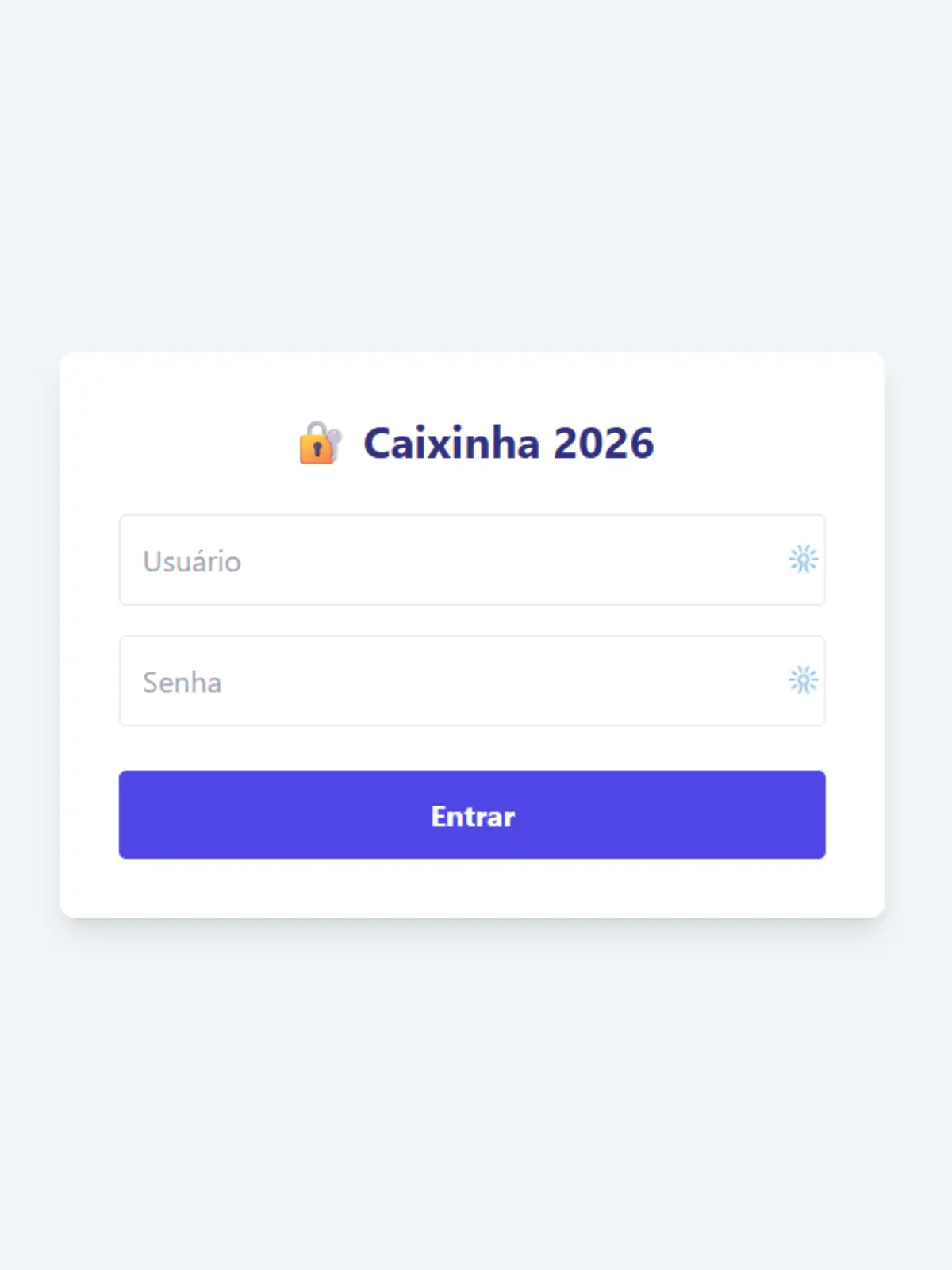
Task: Click the spinner icon in the Senha field
Action: [803, 681]
